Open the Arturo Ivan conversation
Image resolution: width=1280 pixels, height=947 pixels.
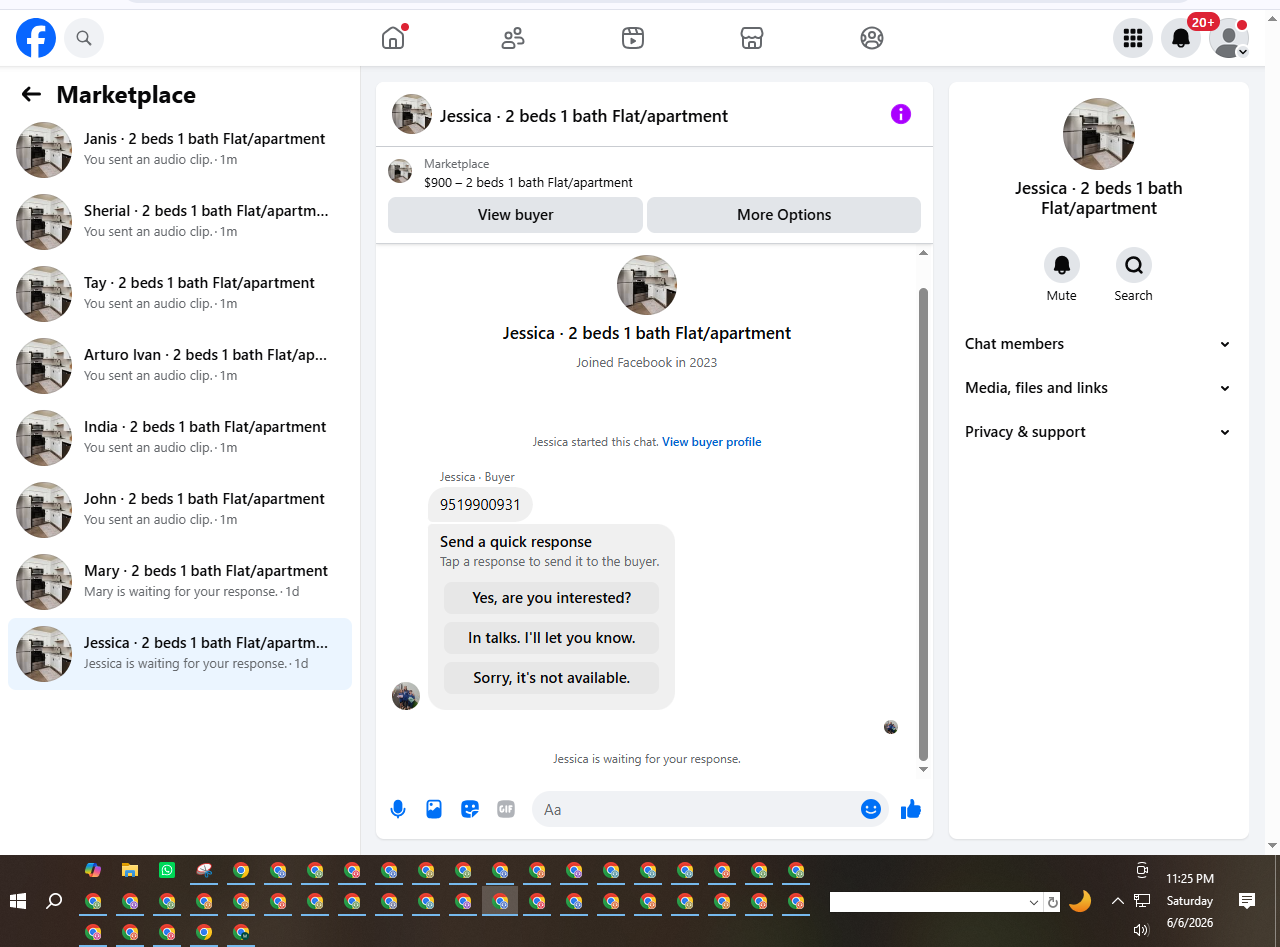[180, 366]
